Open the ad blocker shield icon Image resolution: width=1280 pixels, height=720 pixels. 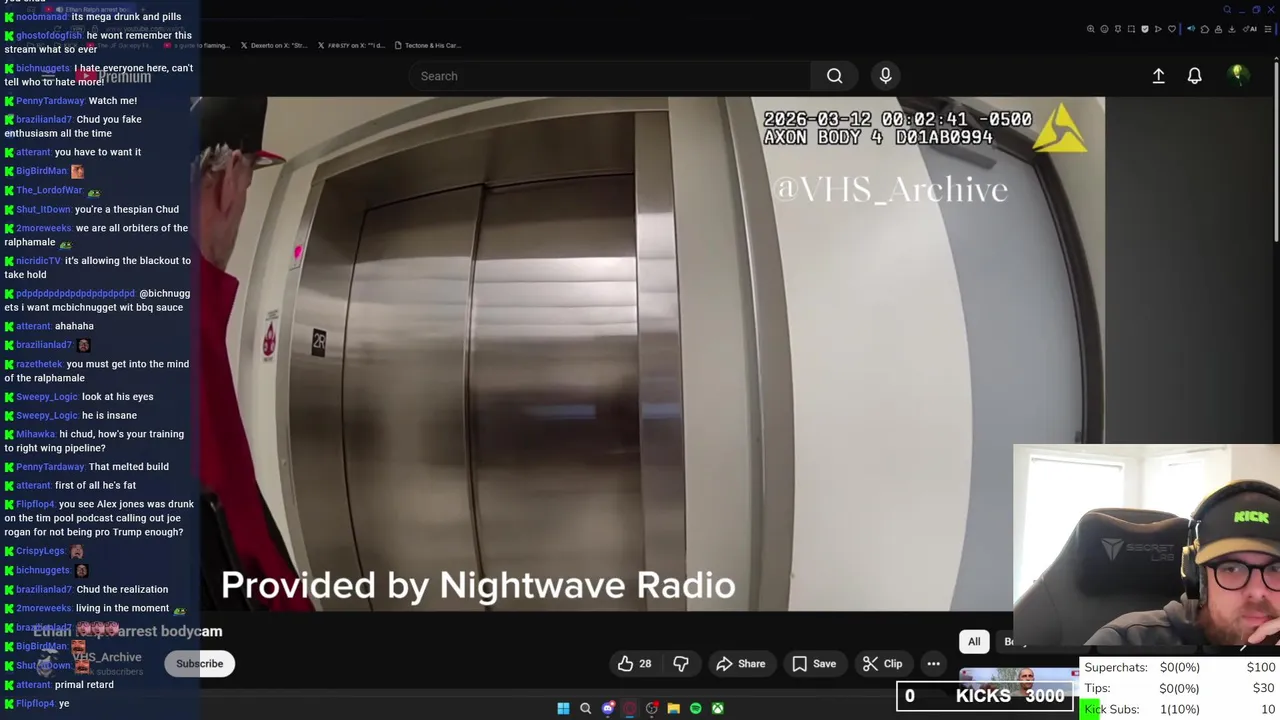(x=1145, y=29)
